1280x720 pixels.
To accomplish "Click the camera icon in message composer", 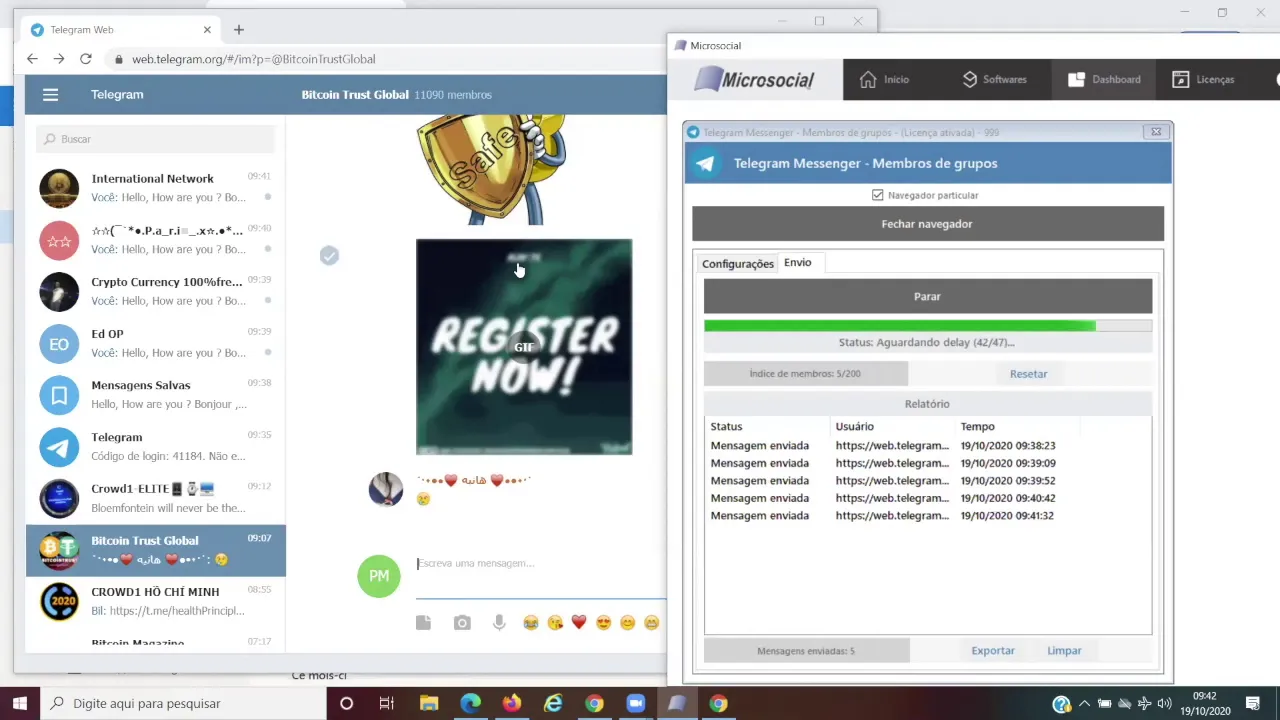I will [x=462, y=623].
